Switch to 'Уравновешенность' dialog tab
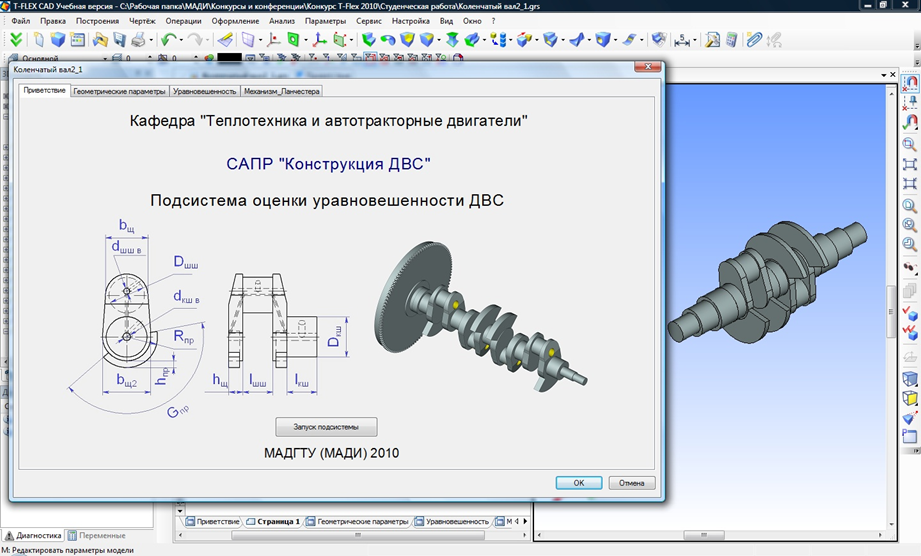The height and width of the screenshot is (556, 921). tap(204, 92)
